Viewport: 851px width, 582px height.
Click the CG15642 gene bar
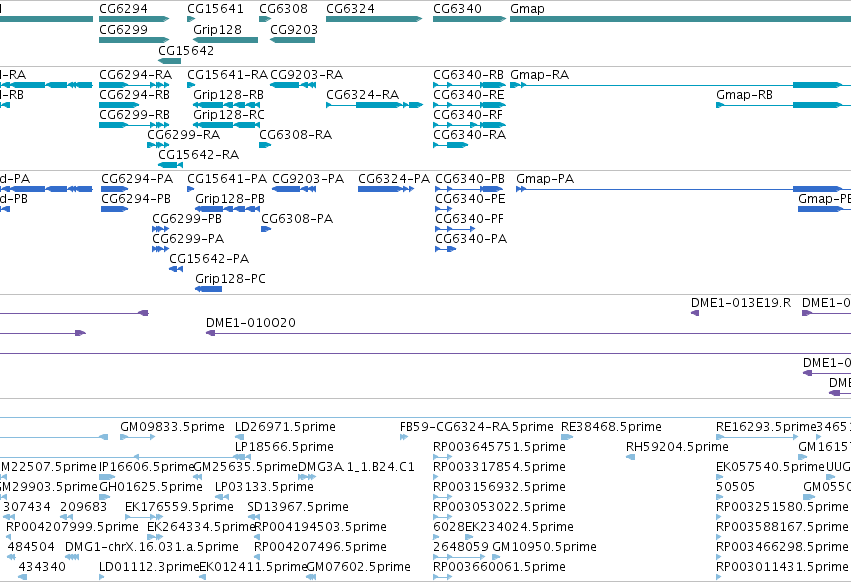coord(169,61)
